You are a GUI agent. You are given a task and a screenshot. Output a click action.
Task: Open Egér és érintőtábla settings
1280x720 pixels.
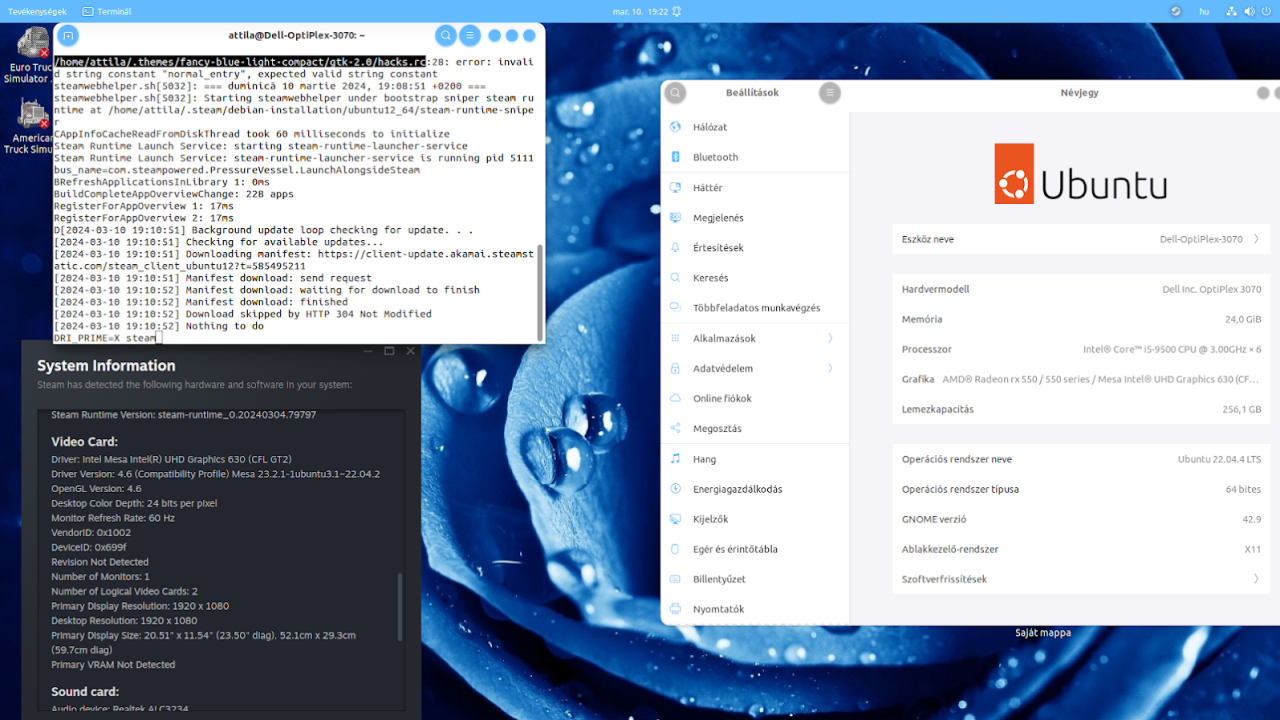click(x=755, y=549)
